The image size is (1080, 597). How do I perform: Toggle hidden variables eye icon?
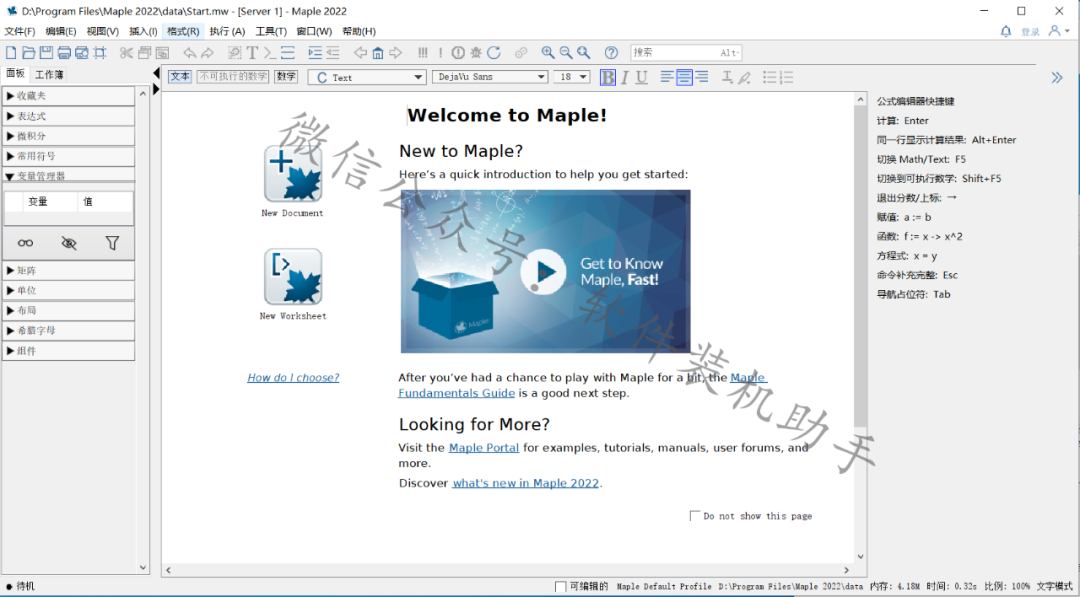coord(69,243)
